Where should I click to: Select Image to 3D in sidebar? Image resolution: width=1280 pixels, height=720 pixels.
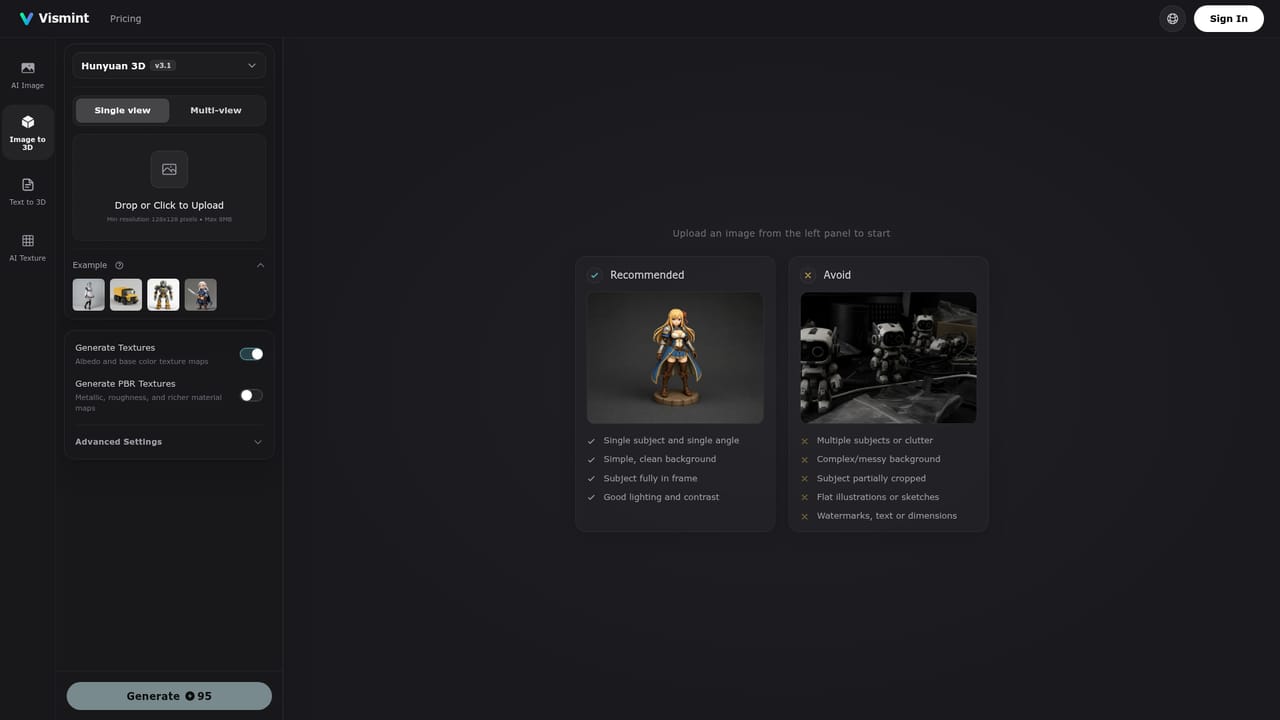coord(28,132)
